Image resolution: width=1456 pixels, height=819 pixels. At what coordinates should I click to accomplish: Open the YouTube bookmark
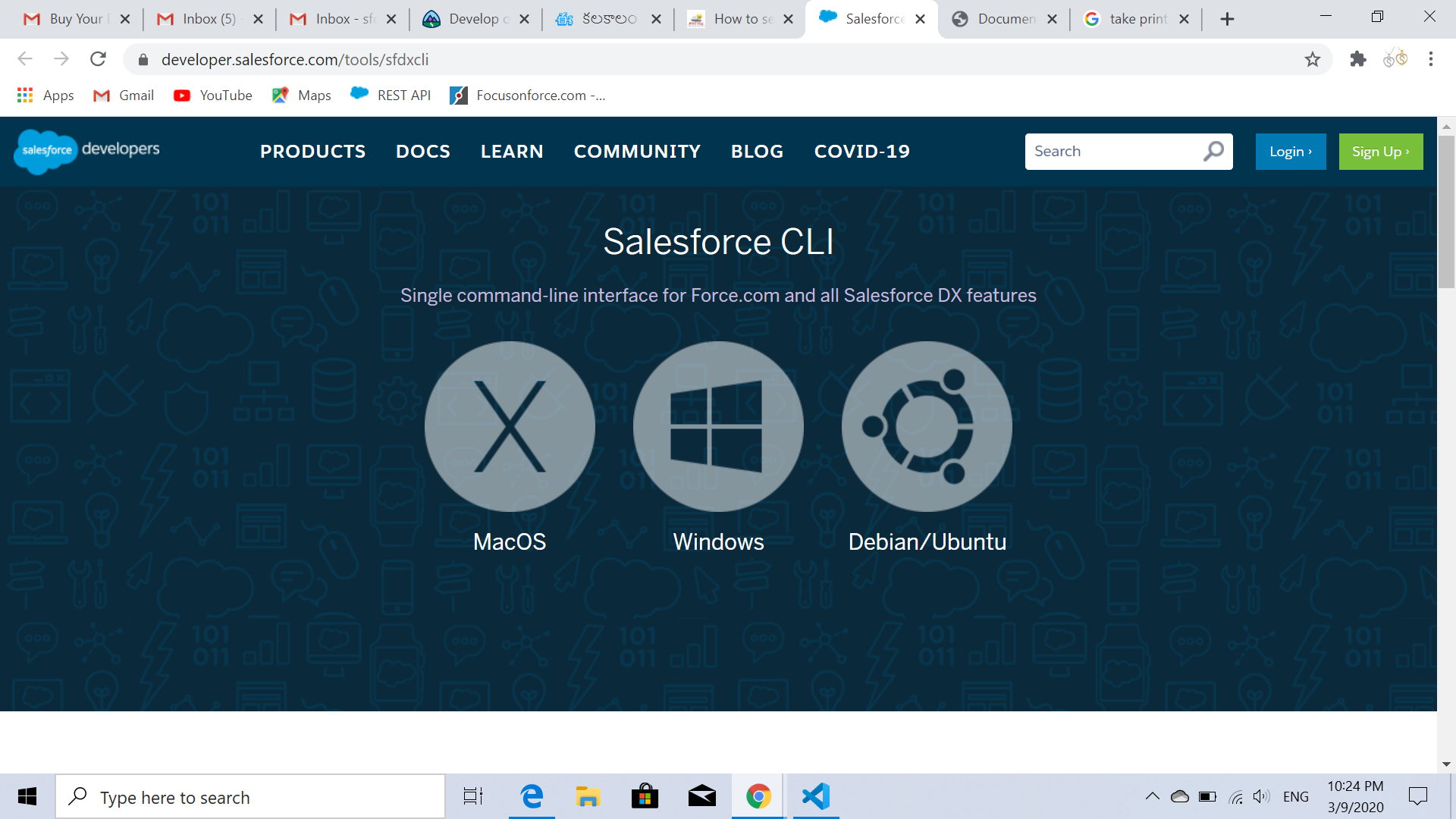[213, 96]
